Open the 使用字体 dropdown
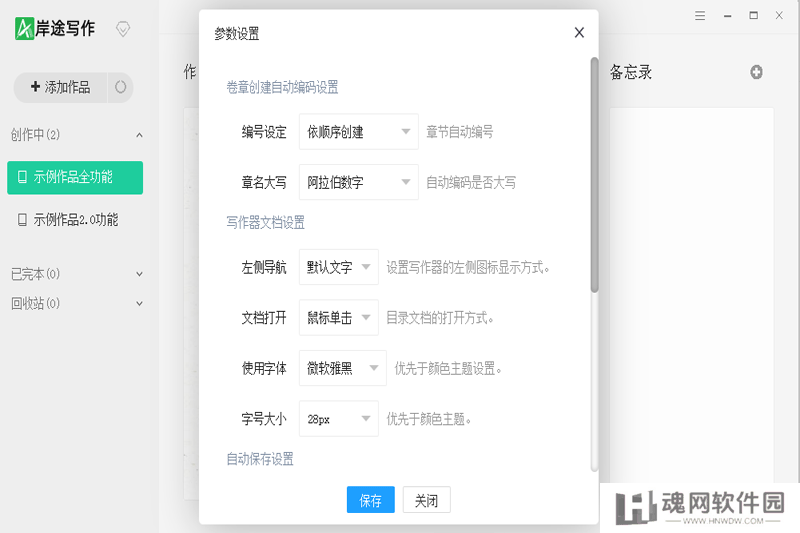Image resolution: width=800 pixels, height=533 pixels. (x=342, y=368)
